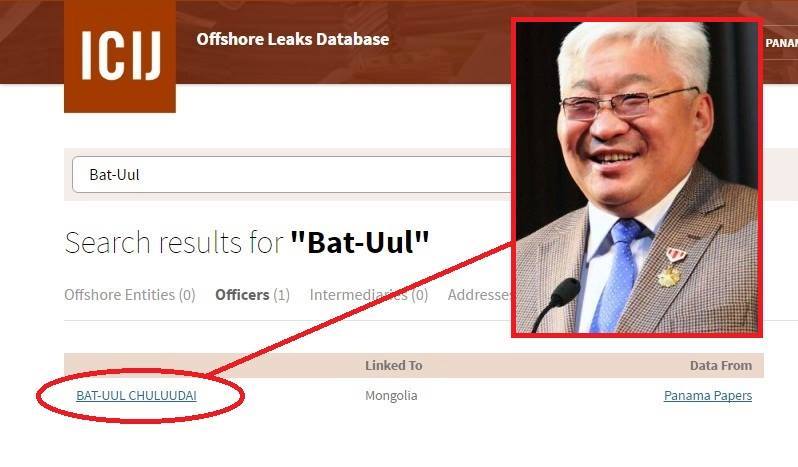Click the ICIJ logo
This screenshot has width=798, height=467.
(120, 56)
